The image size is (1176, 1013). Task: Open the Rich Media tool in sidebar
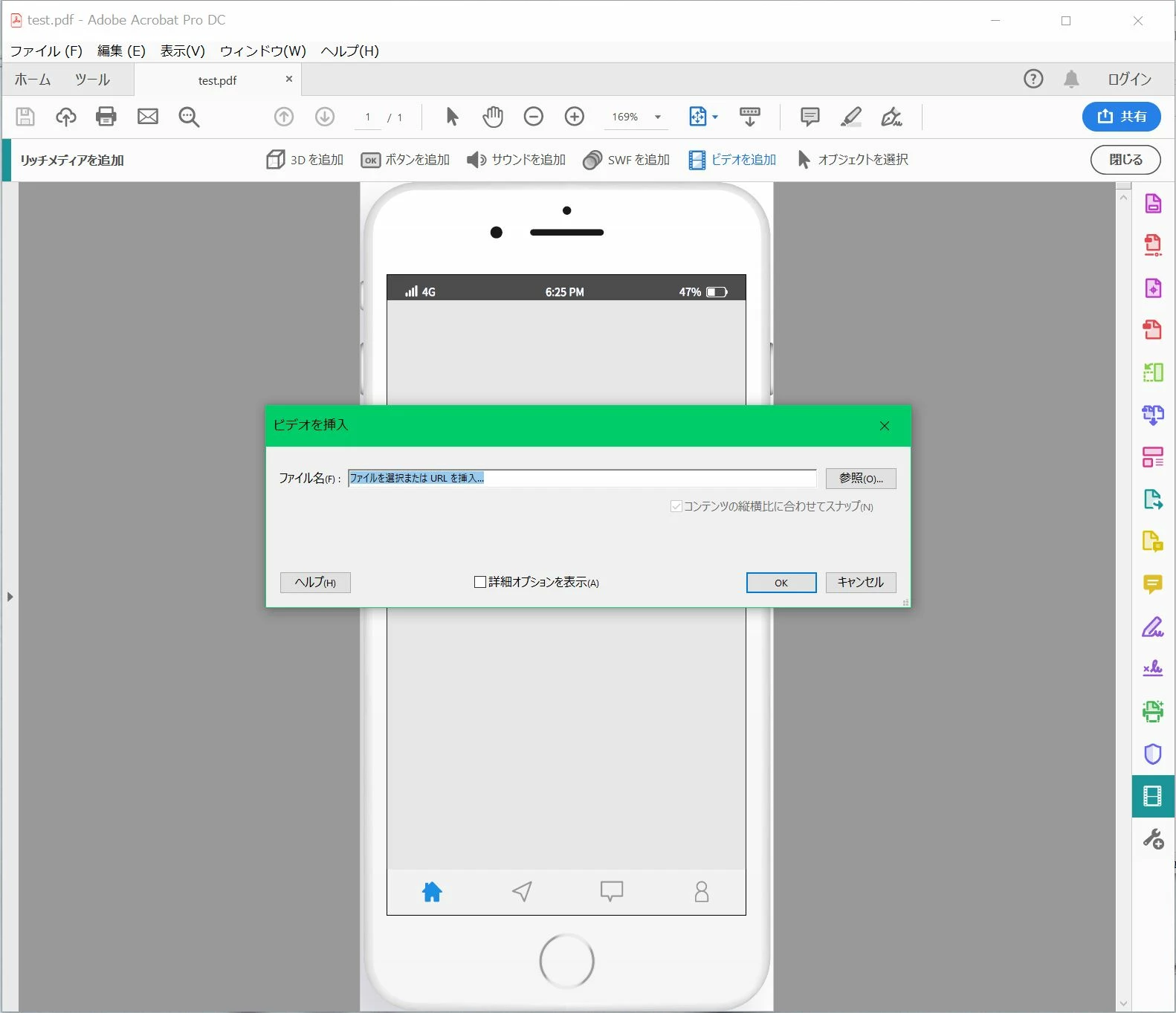pyautogui.click(x=1153, y=796)
